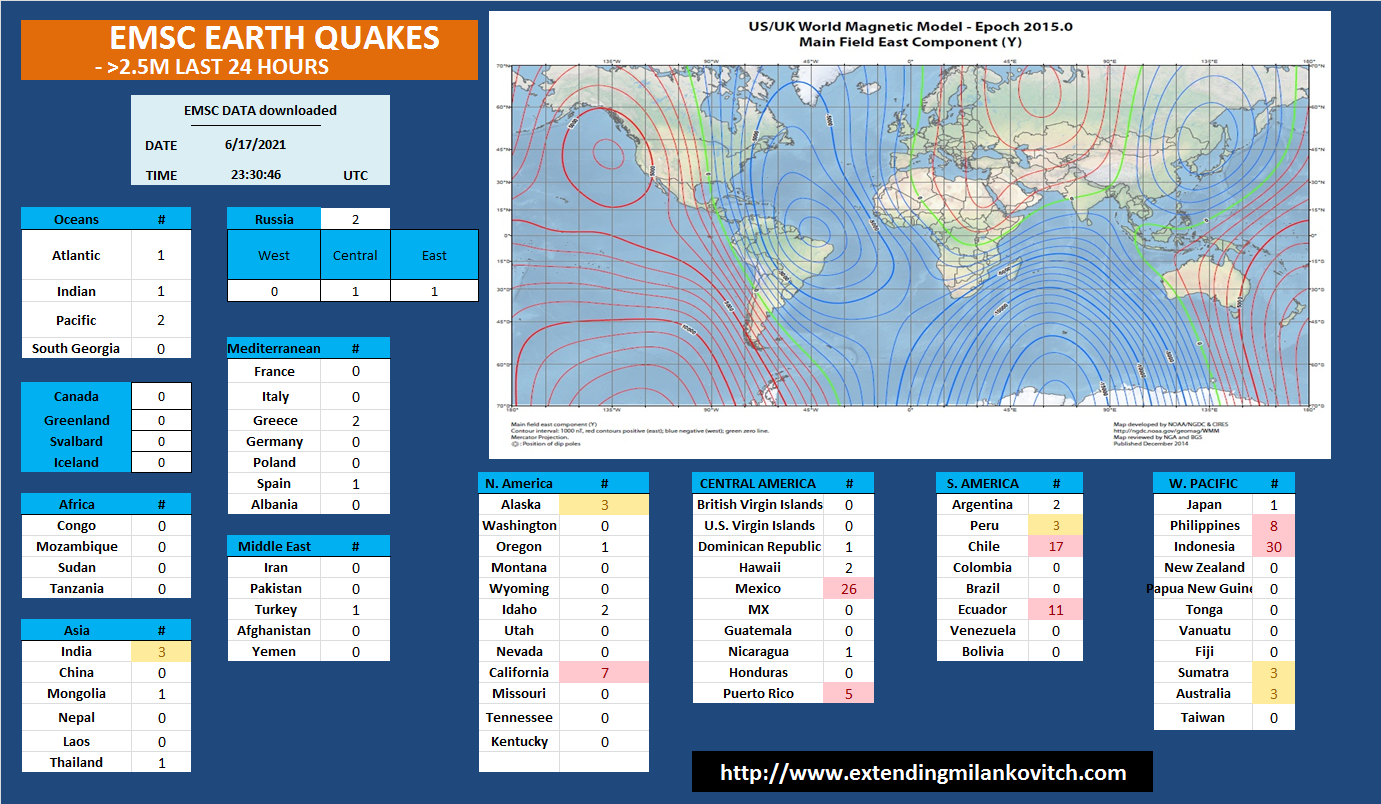
Task: Select the EMSC EARTH QUAKES title banner
Action: pos(249,49)
